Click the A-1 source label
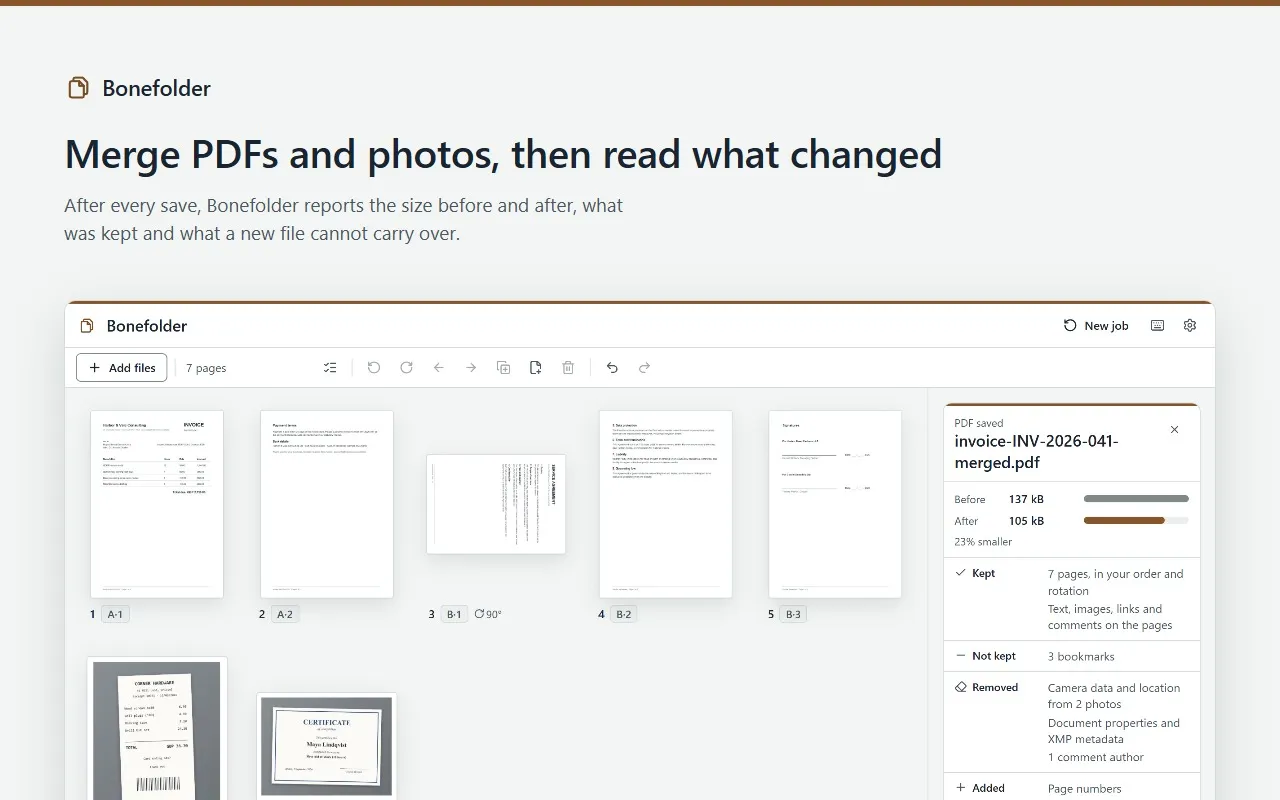The width and height of the screenshot is (1280, 800). (x=115, y=614)
